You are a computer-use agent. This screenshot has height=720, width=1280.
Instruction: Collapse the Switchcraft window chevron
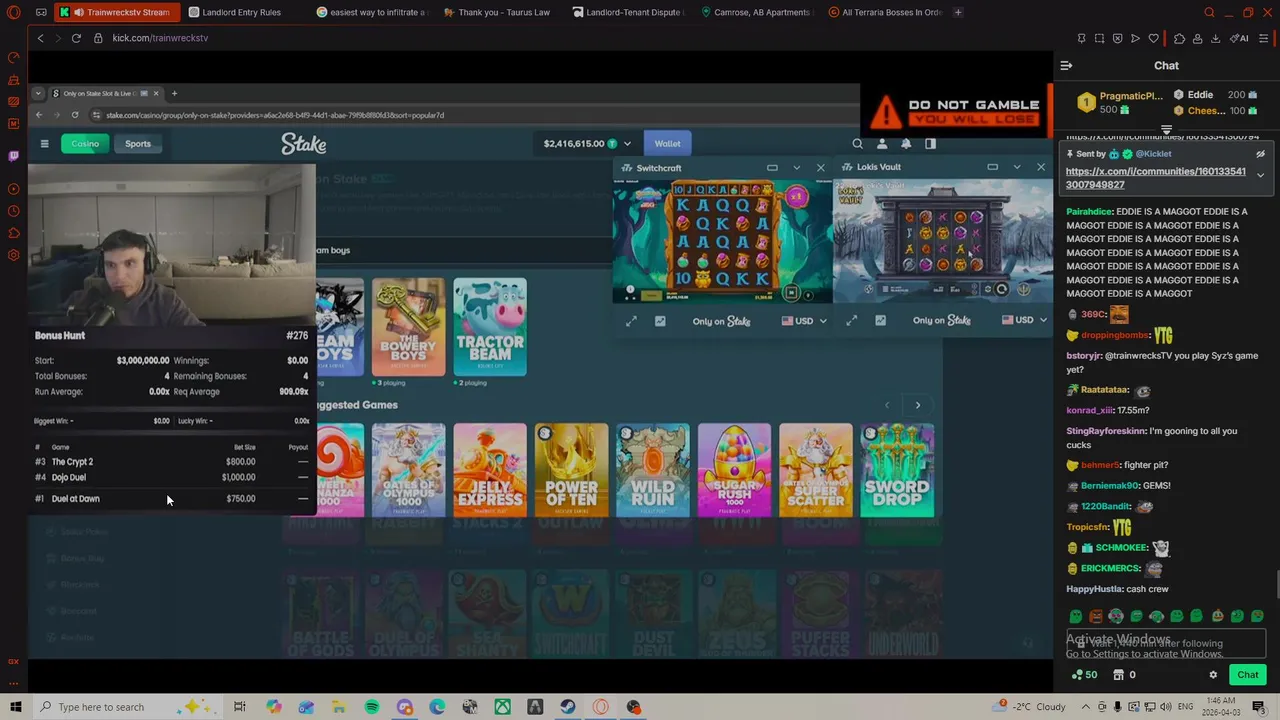796,168
